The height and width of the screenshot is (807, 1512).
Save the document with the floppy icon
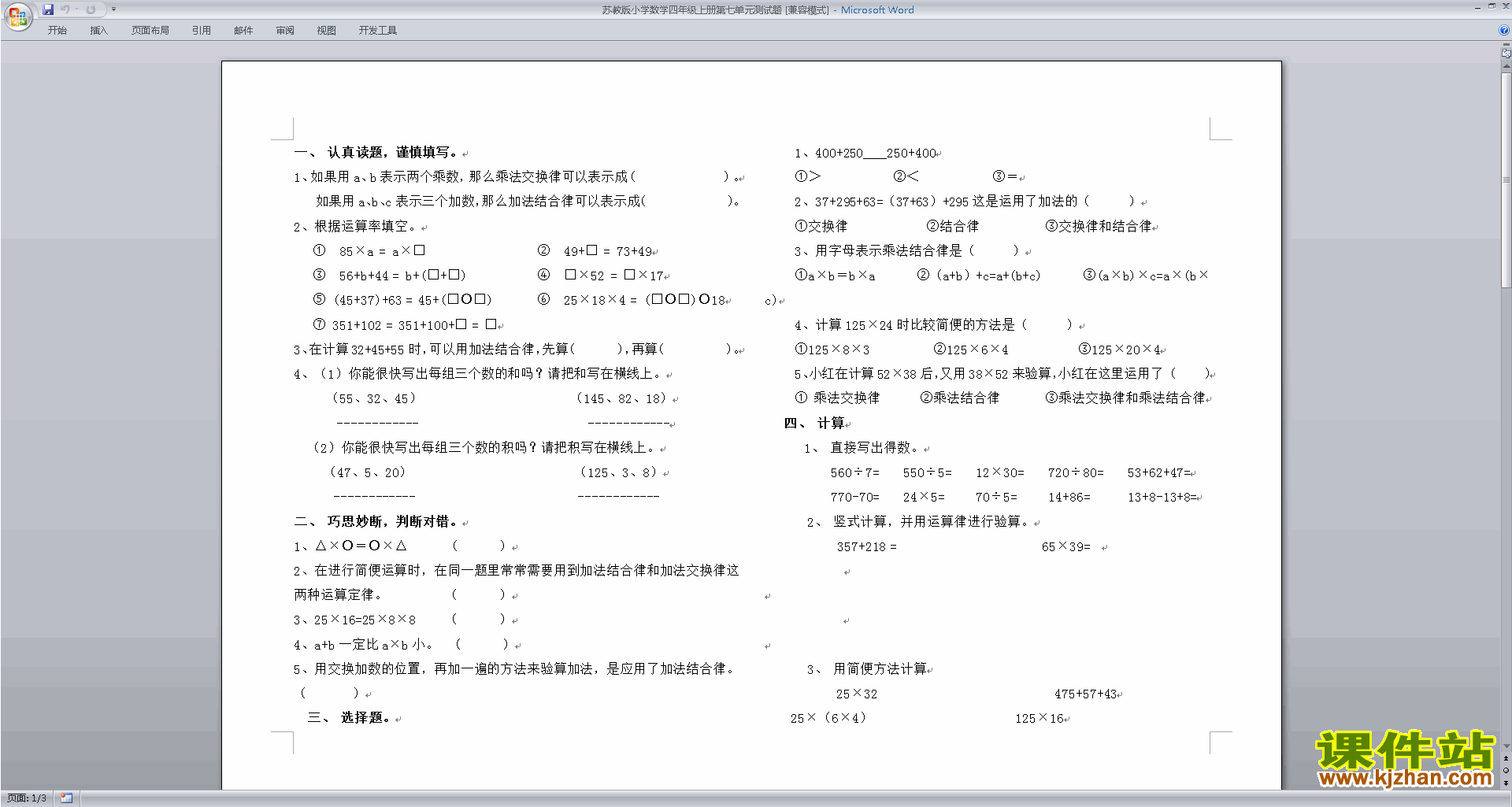(48, 9)
